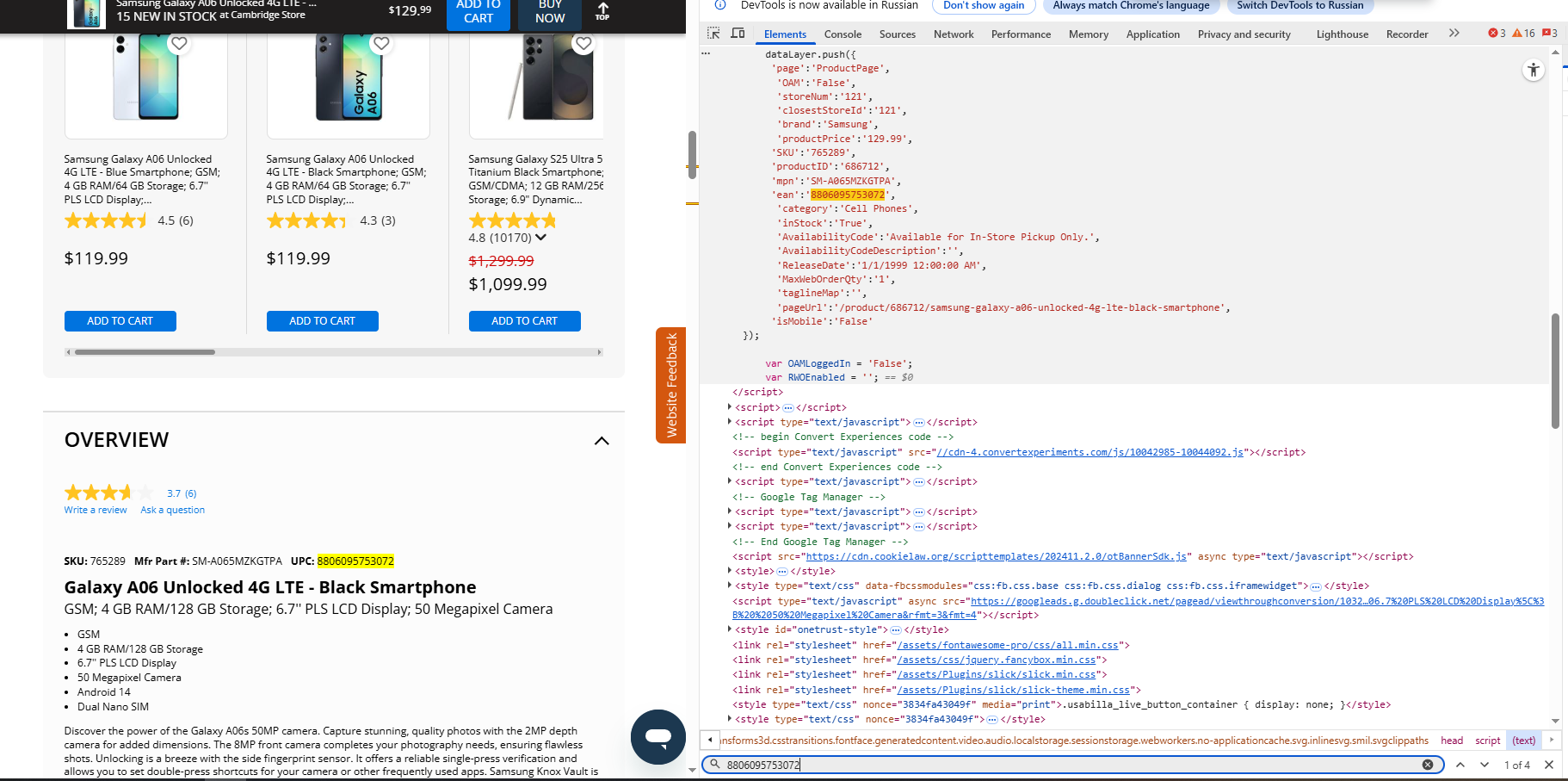
Task: Click the webpage vertical scrollbar thumb
Action: coord(692,155)
